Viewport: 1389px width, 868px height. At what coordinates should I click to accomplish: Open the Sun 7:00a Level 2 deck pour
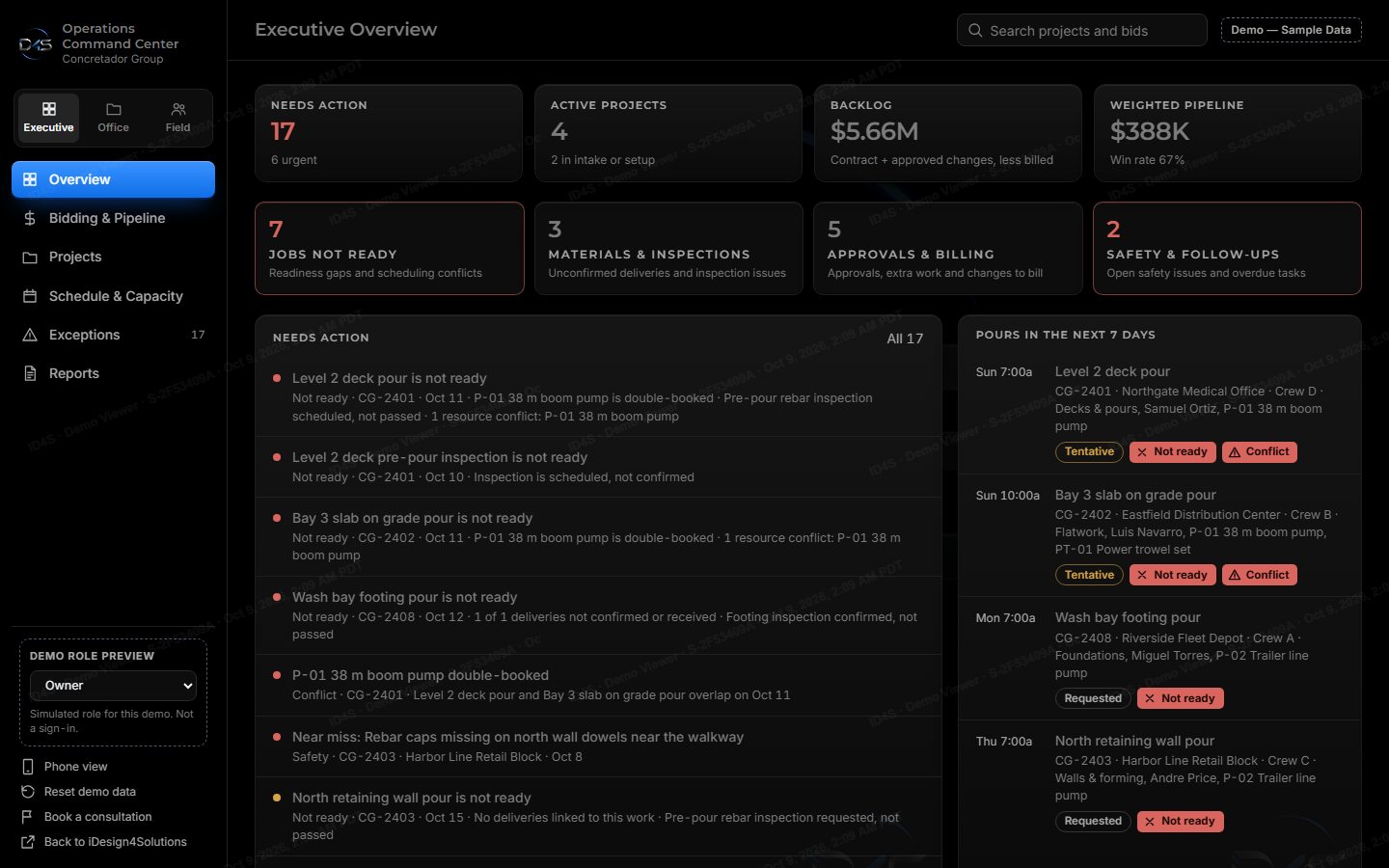[1159, 413]
